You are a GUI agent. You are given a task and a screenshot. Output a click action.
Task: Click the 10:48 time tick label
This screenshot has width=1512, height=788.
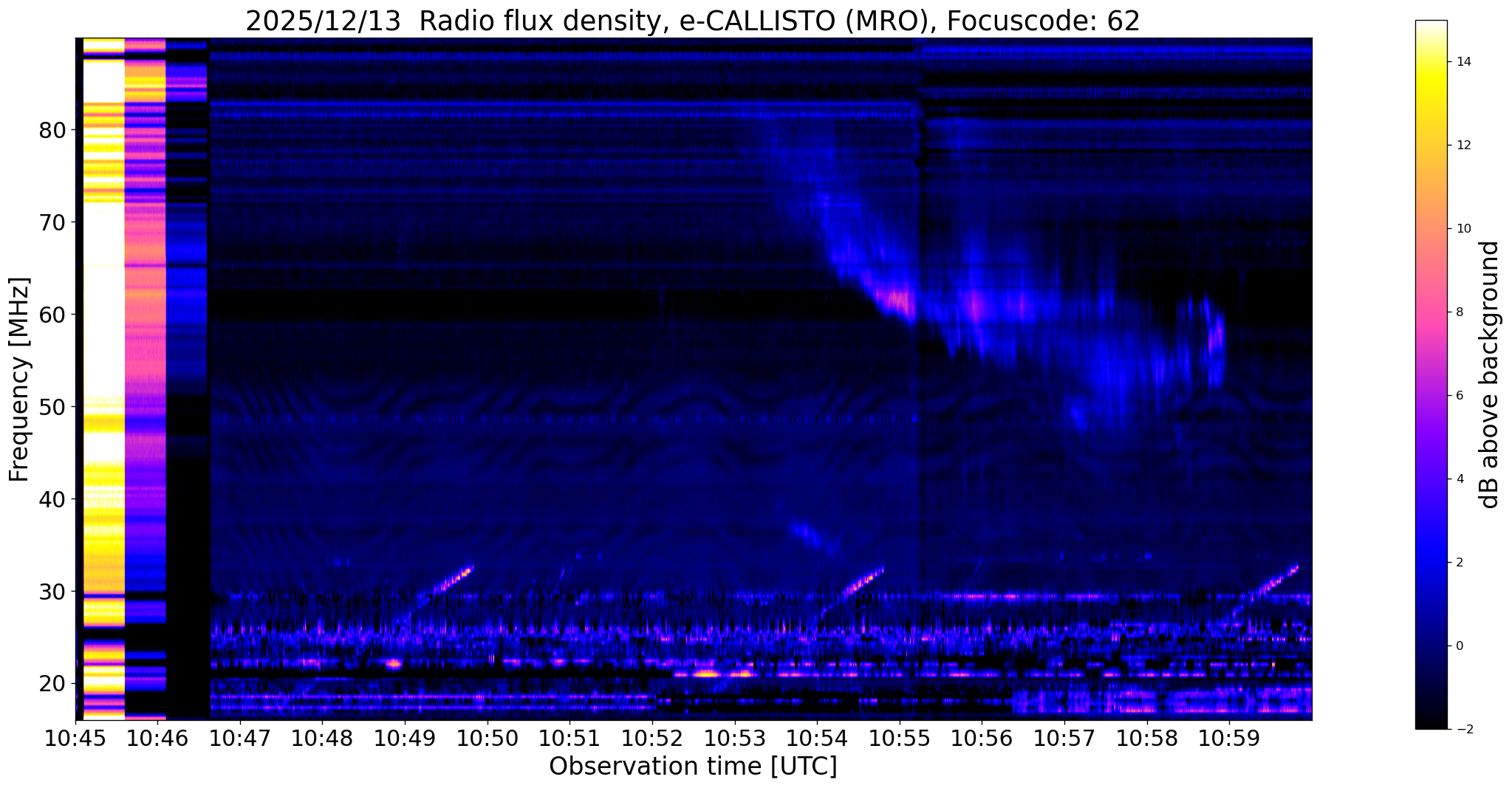coord(322,739)
